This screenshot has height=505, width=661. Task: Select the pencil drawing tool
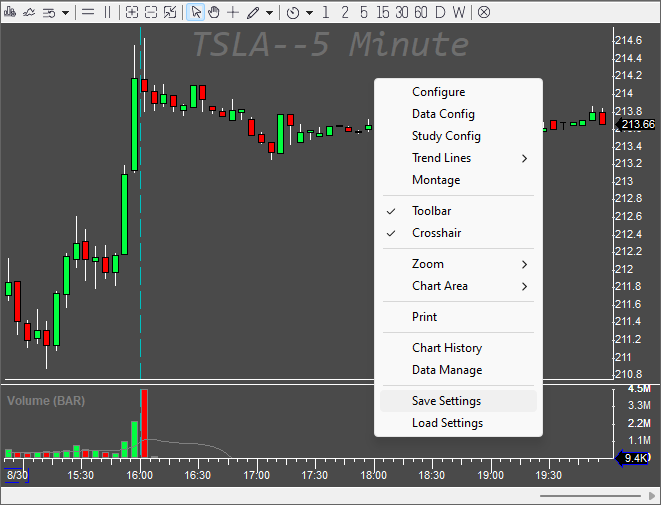tap(253, 13)
